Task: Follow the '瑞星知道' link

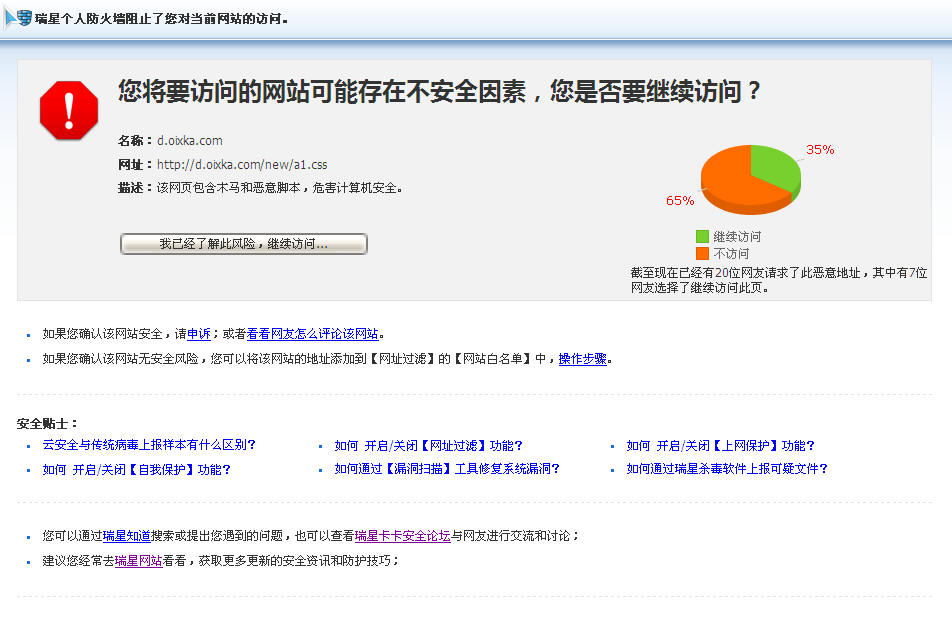Action: click(x=126, y=536)
